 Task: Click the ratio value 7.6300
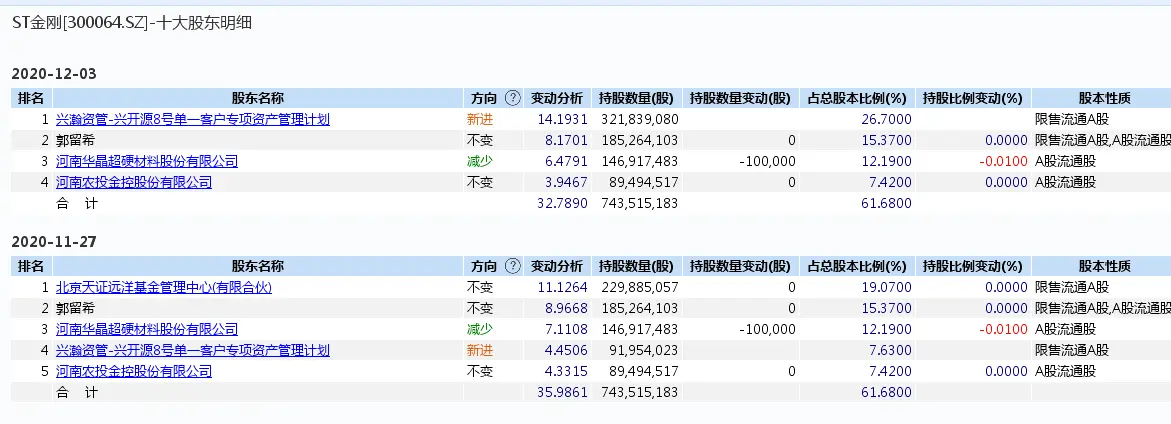tap(889, 349)
